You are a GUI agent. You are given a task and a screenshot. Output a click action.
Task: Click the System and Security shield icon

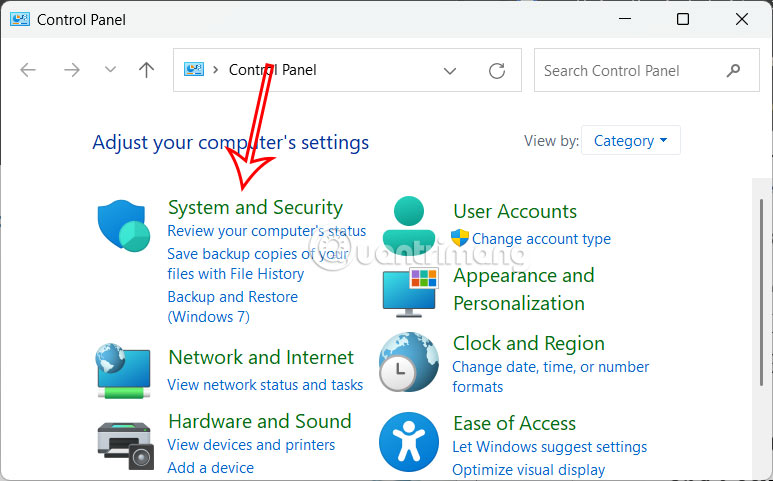click(123, 224)
